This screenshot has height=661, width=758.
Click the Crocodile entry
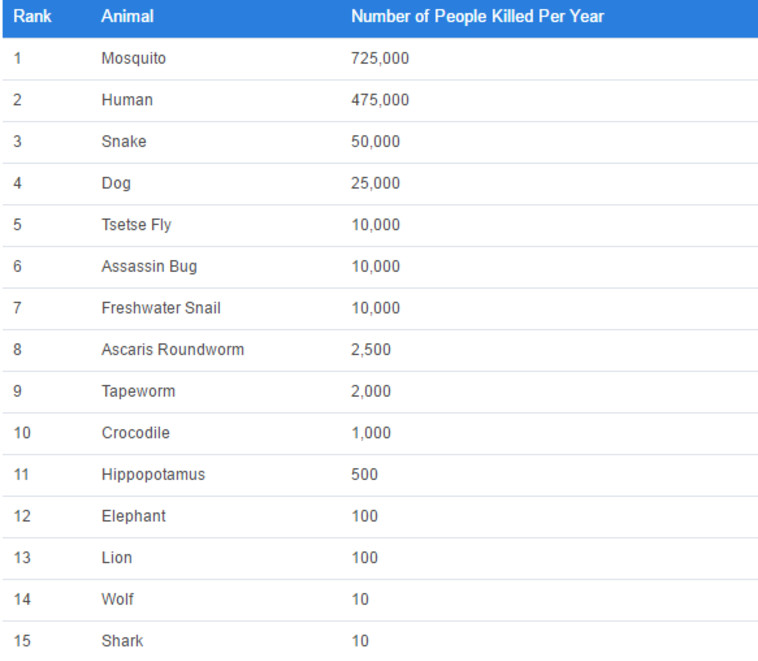click(x=135, y=433)
